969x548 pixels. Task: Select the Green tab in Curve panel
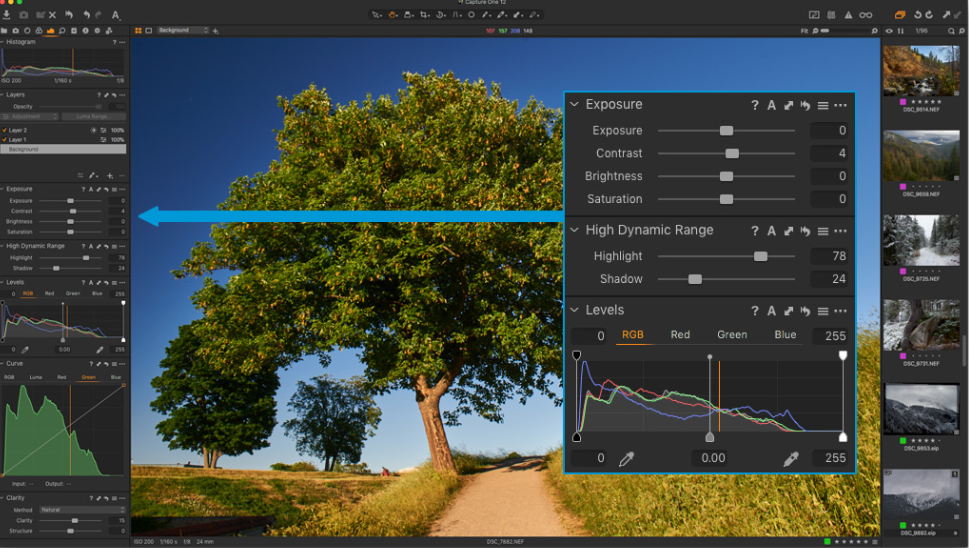point(88,377)
